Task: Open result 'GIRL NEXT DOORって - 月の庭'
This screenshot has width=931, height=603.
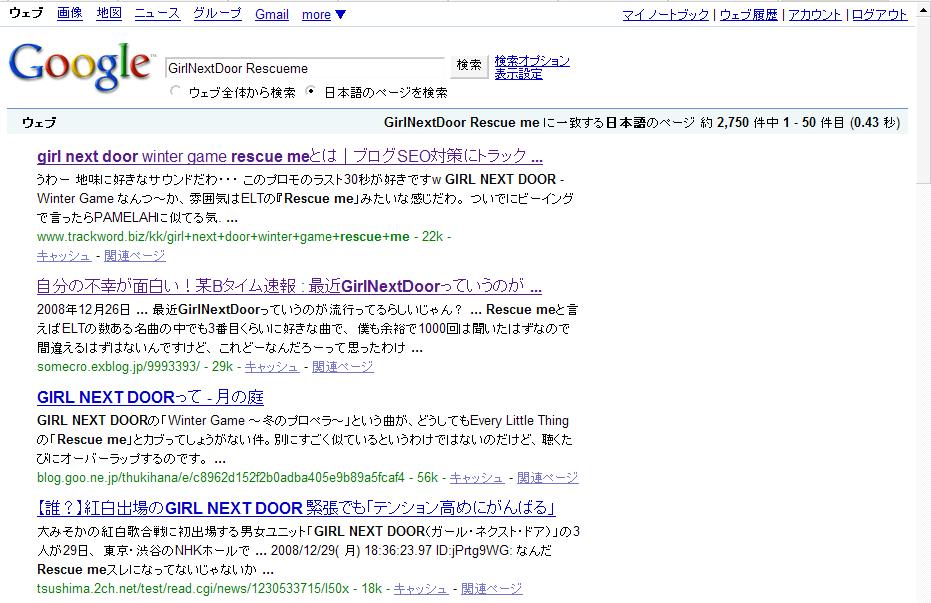Action: tap(150, 397)
